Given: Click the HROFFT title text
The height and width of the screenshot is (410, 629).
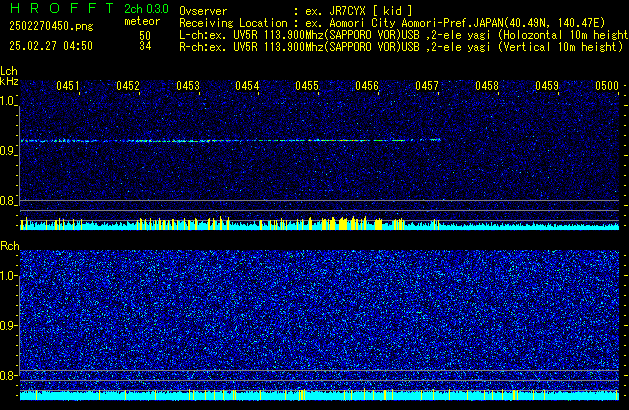Looking at the screenshot, I should pyautogui.click(x=62, y=8).
